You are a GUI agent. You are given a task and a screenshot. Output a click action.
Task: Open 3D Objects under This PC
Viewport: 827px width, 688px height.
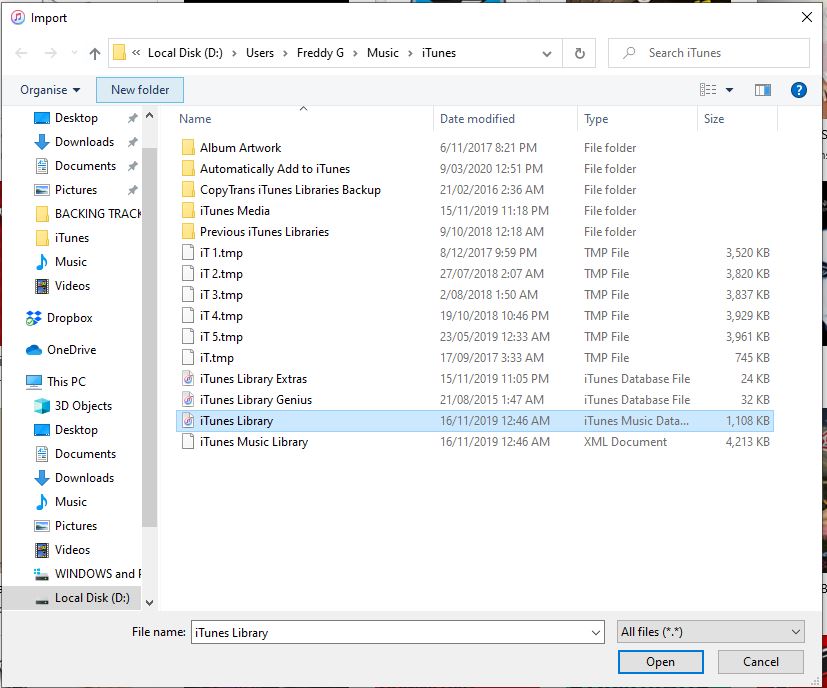point(83,406)
